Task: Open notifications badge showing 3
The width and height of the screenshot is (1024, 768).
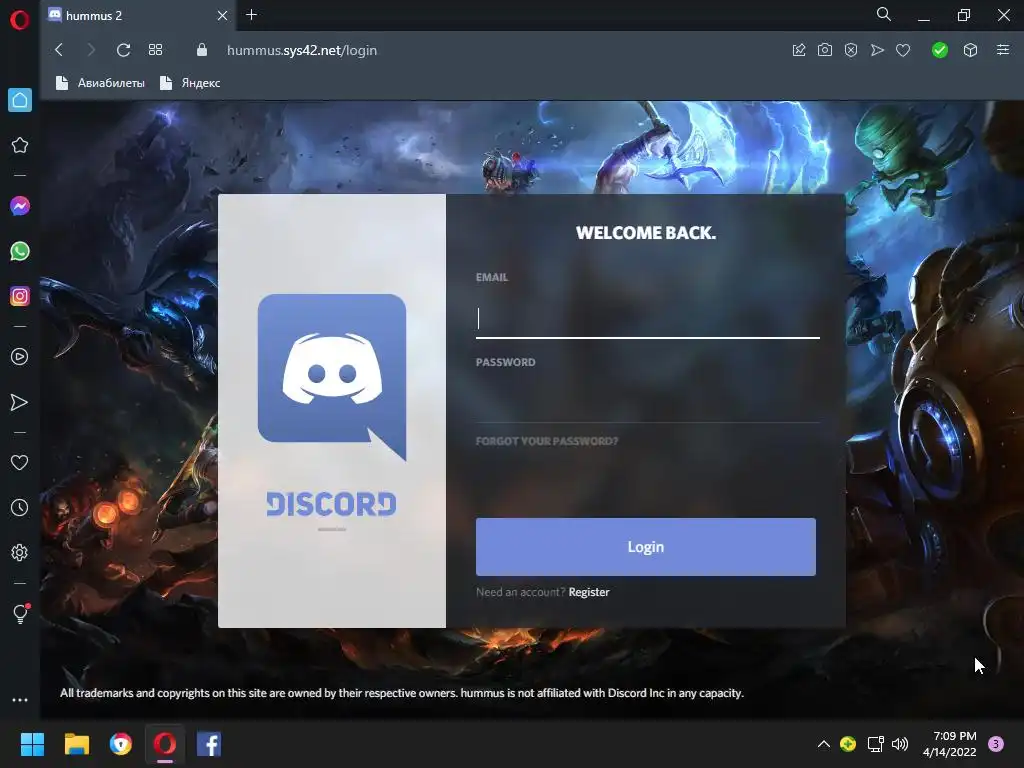Action: click(996, 744)
